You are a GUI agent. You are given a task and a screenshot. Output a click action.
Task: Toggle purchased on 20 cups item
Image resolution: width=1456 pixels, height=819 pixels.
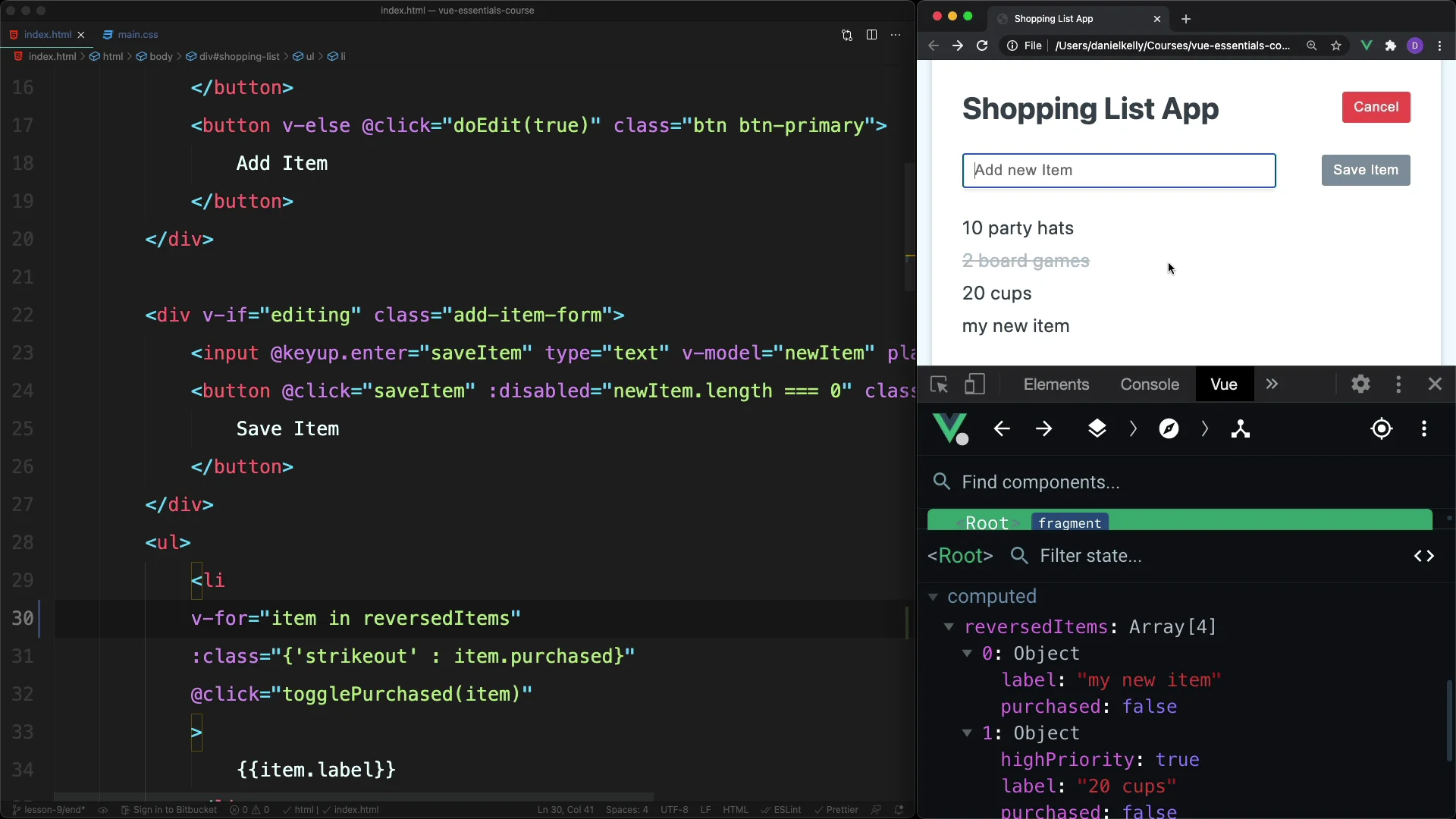996,293
